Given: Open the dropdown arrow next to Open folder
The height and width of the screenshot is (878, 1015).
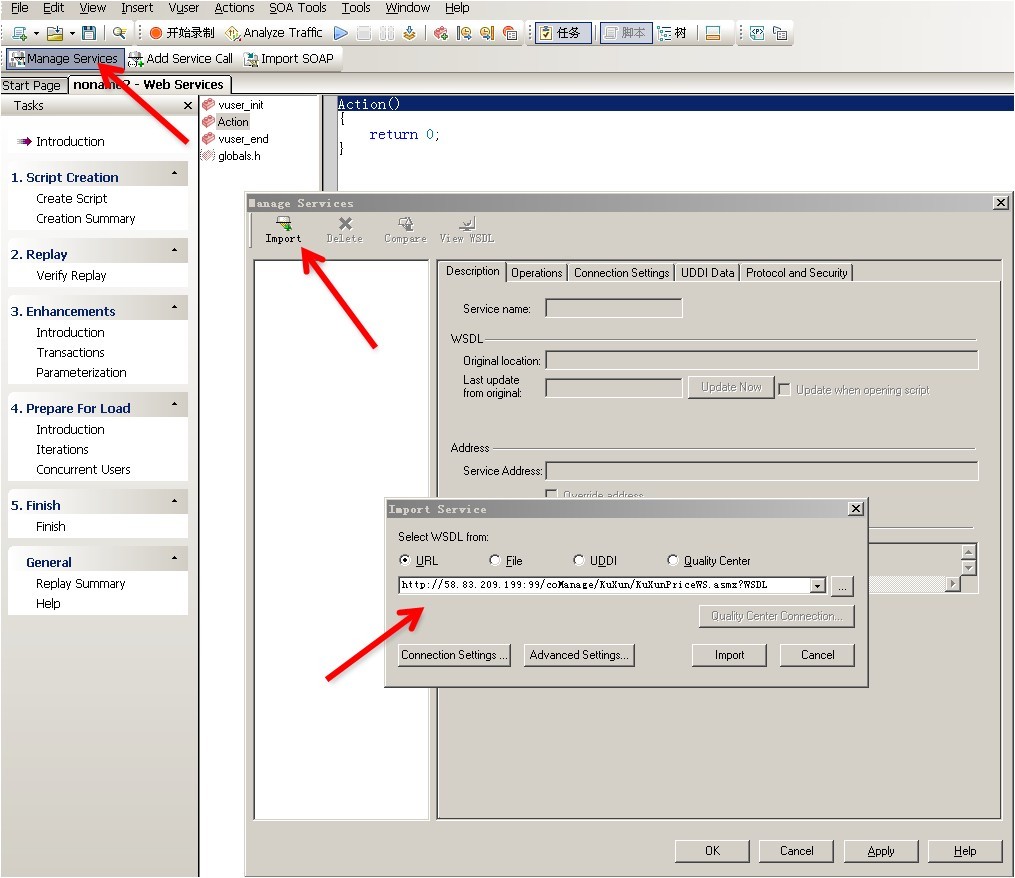Looking at the screenshot, I should click(x=72, y=34).
